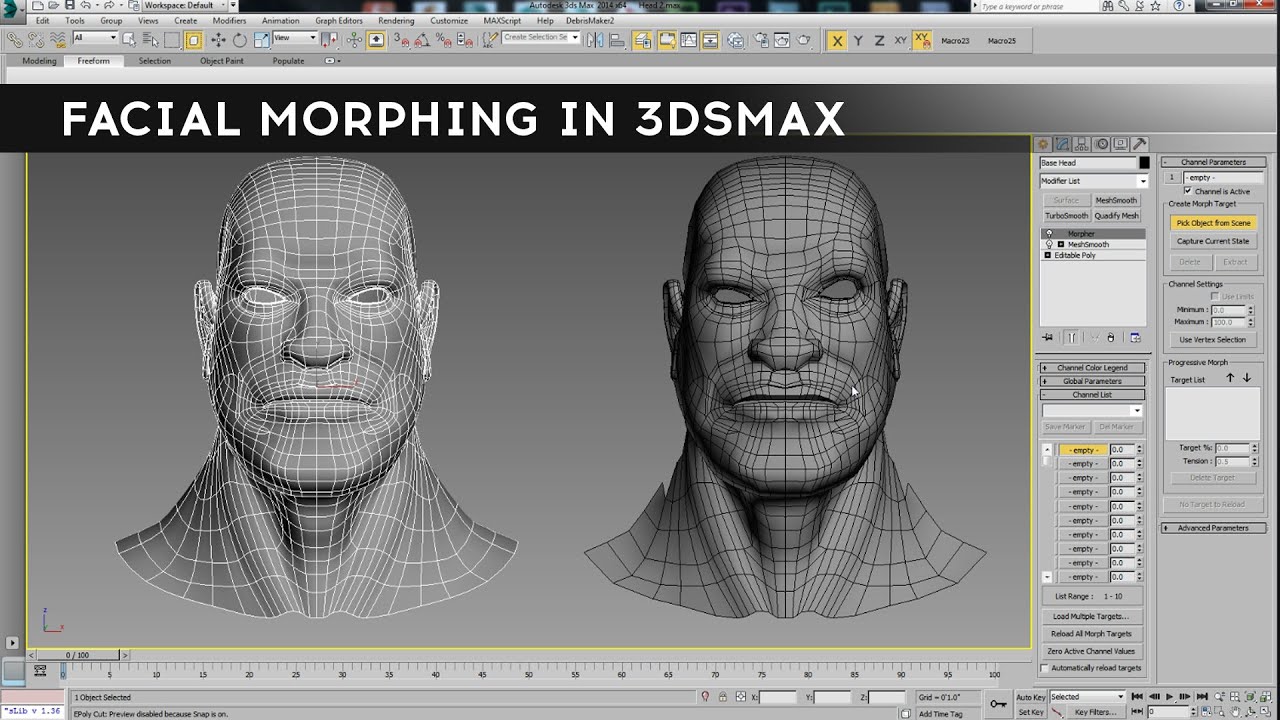
Task: Open the selection filter All dropdown
Action: 95,38
